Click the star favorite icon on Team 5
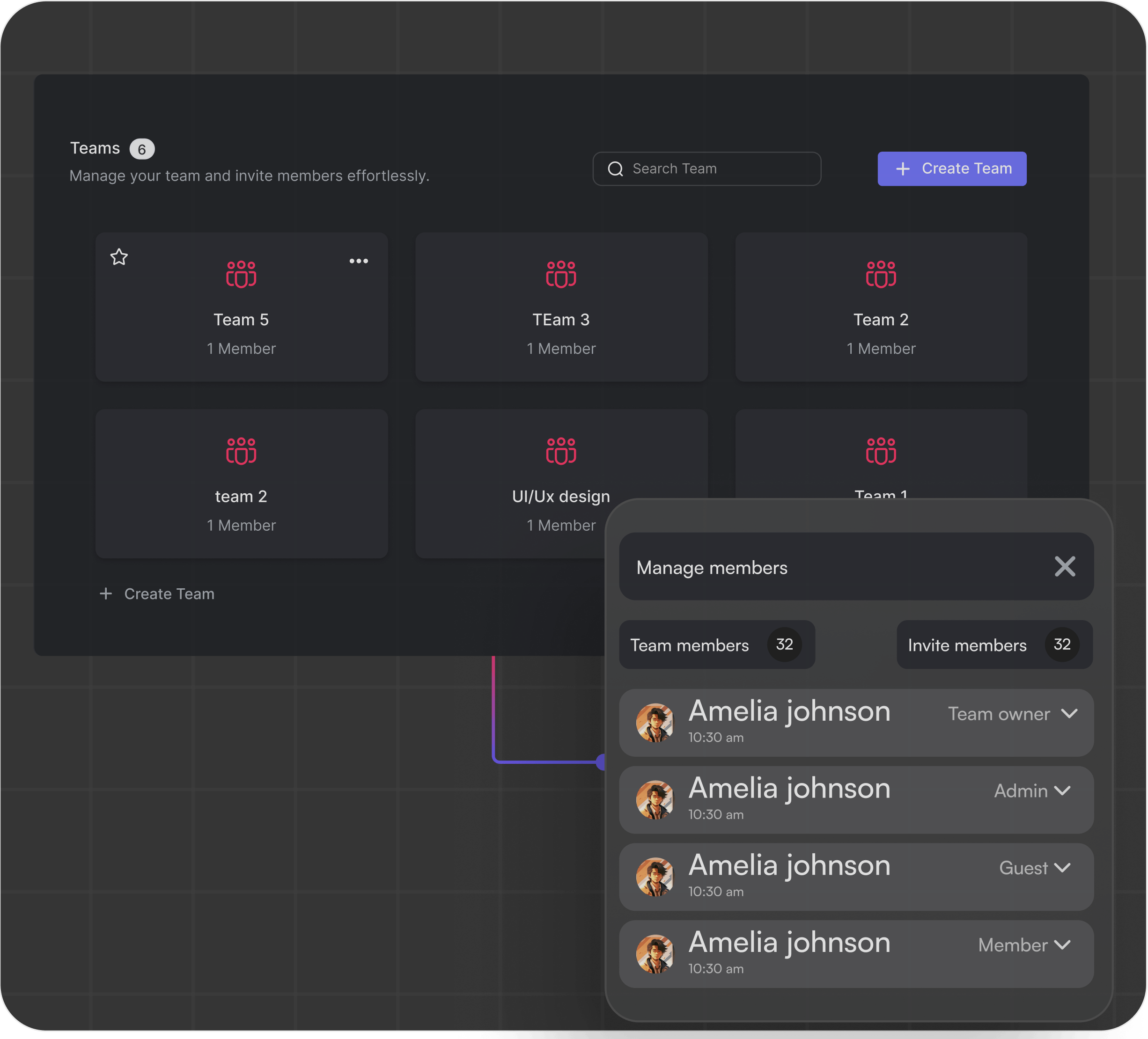This screenshot has width=1148, height=1039. [x=119, y=257]
